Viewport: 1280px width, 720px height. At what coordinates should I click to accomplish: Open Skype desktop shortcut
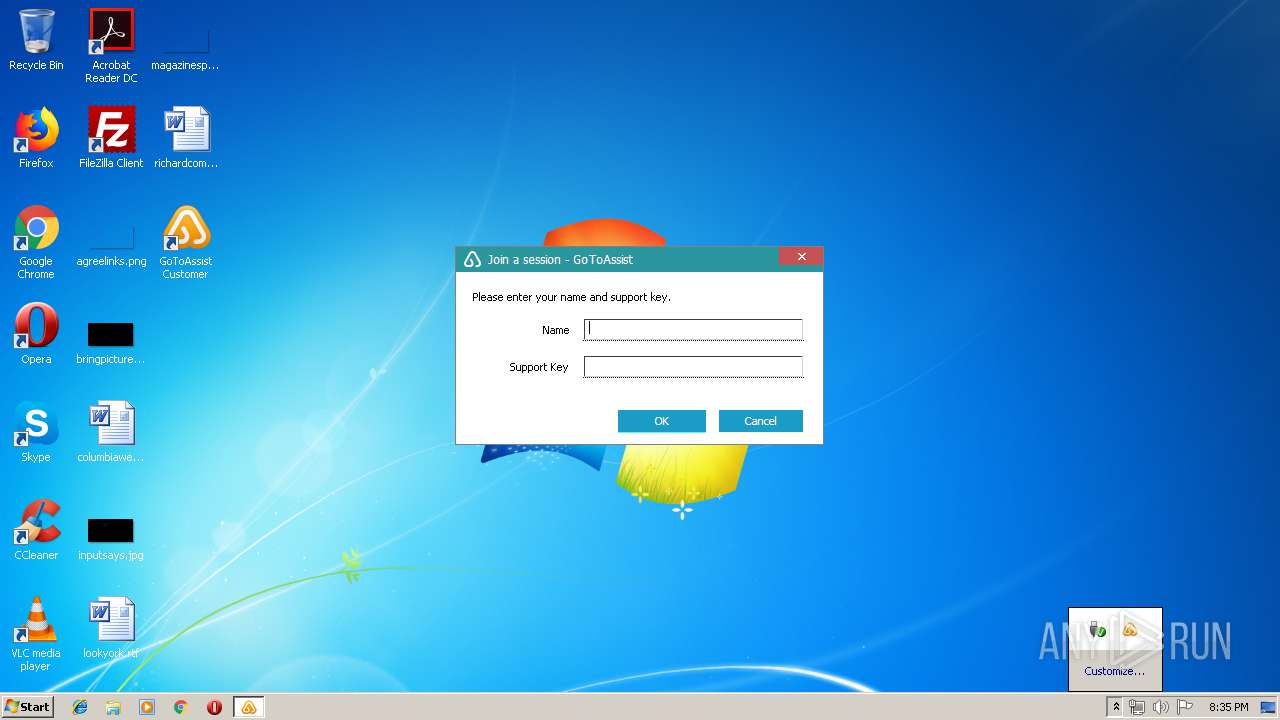pos(36,432)
